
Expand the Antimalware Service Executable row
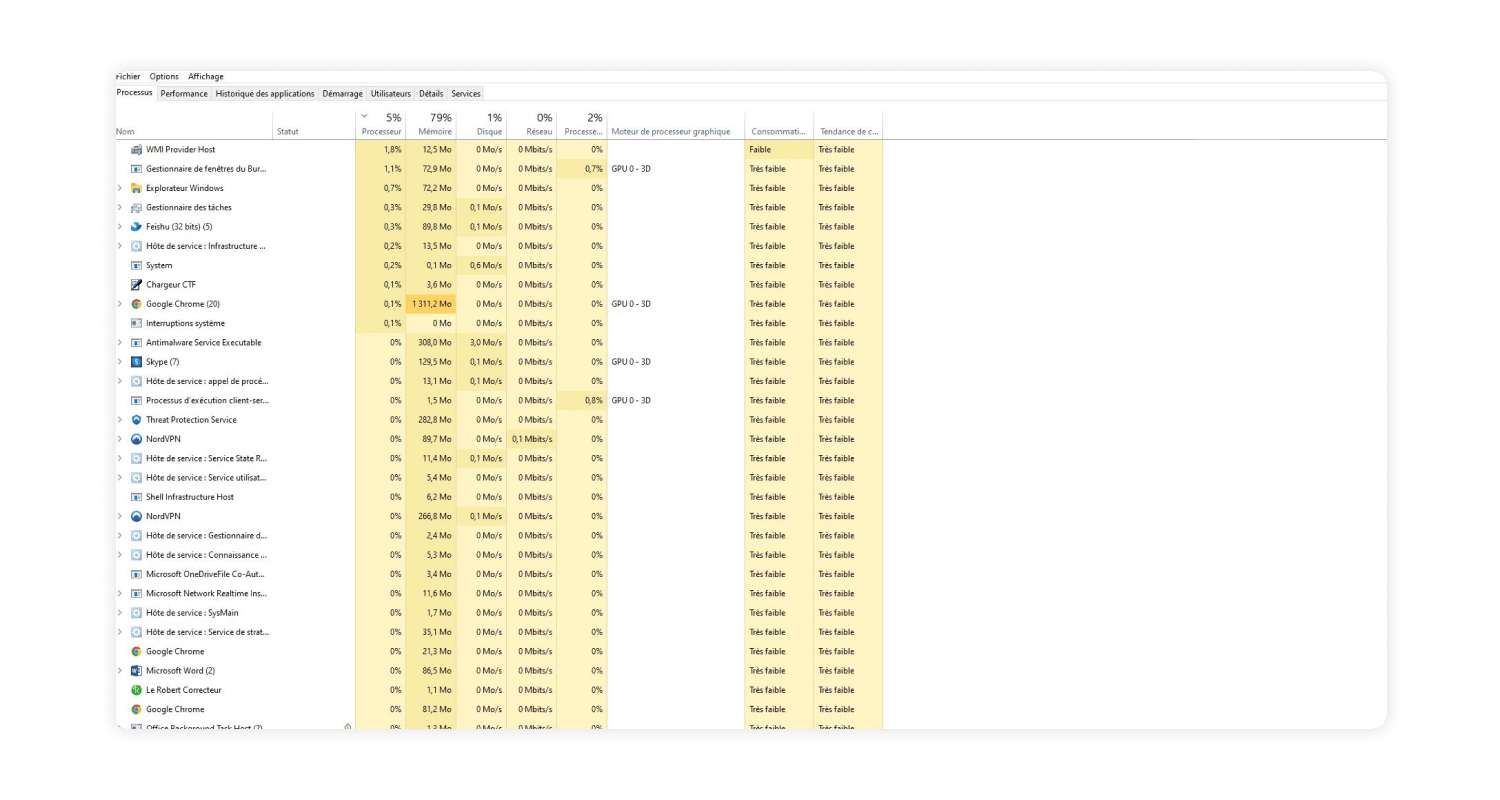[120, 343]
